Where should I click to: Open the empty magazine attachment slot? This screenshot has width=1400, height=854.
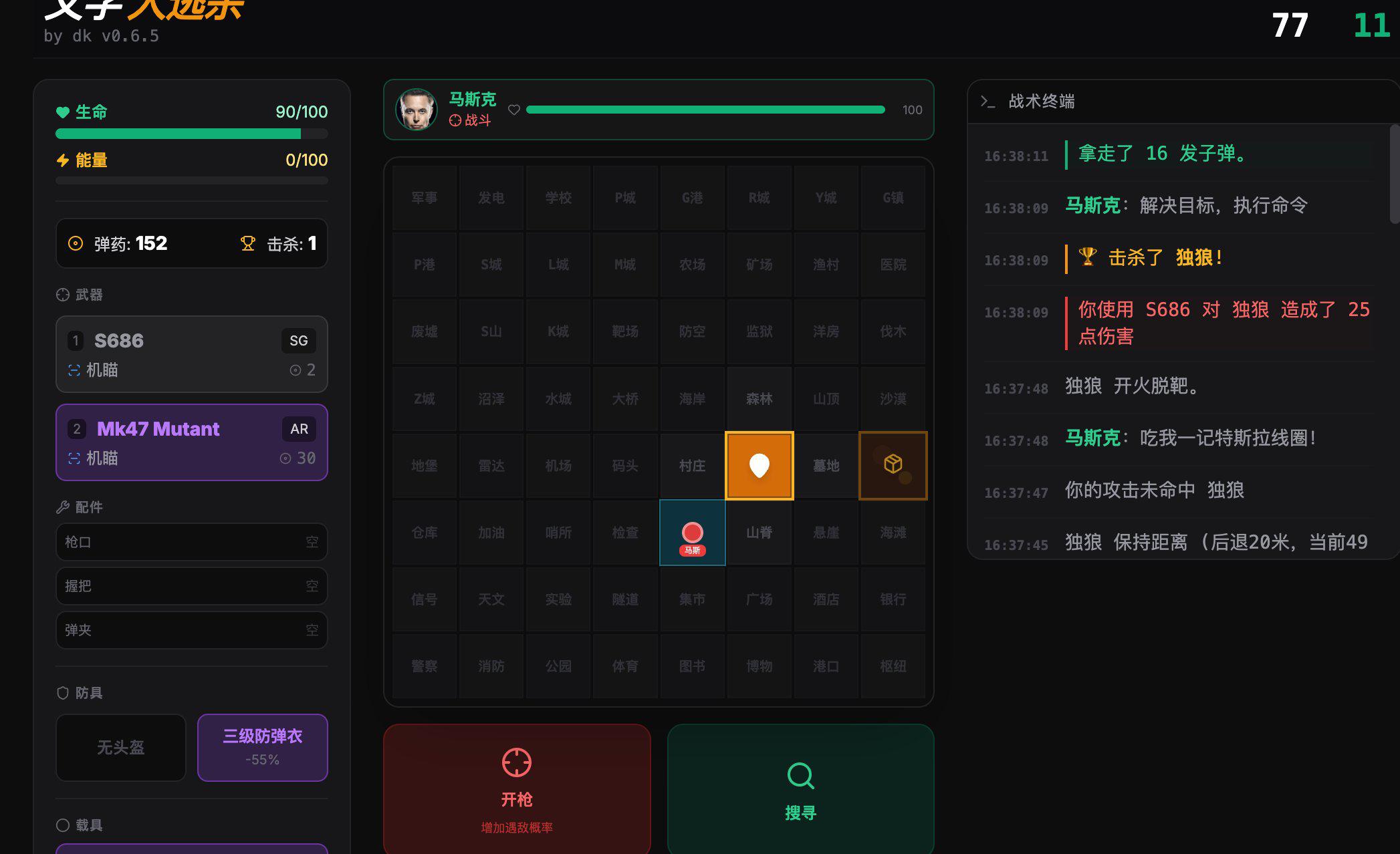(191, 630)
